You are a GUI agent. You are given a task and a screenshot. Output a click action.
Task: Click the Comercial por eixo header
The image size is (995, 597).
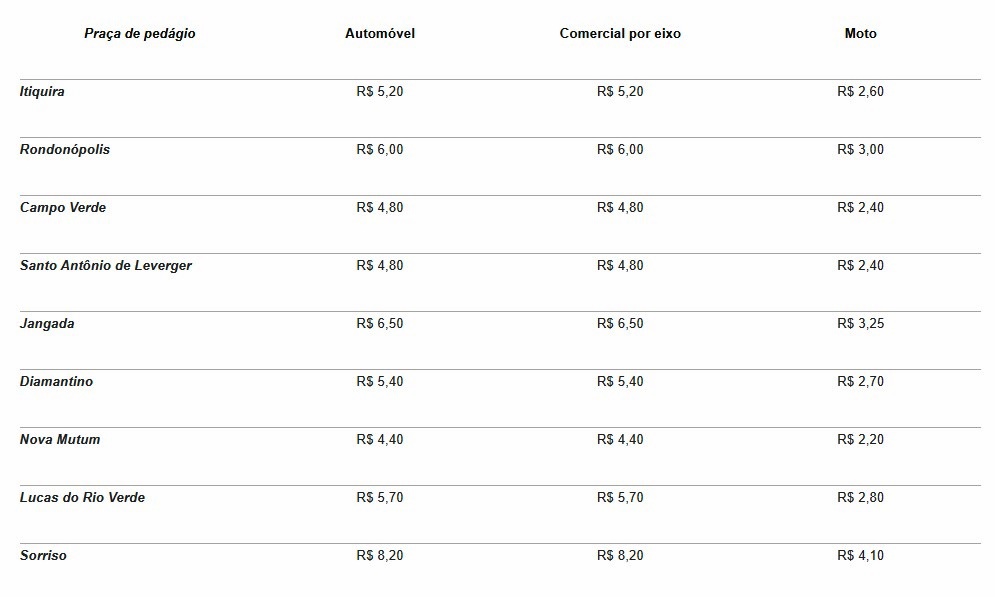[x=620, y=34]
